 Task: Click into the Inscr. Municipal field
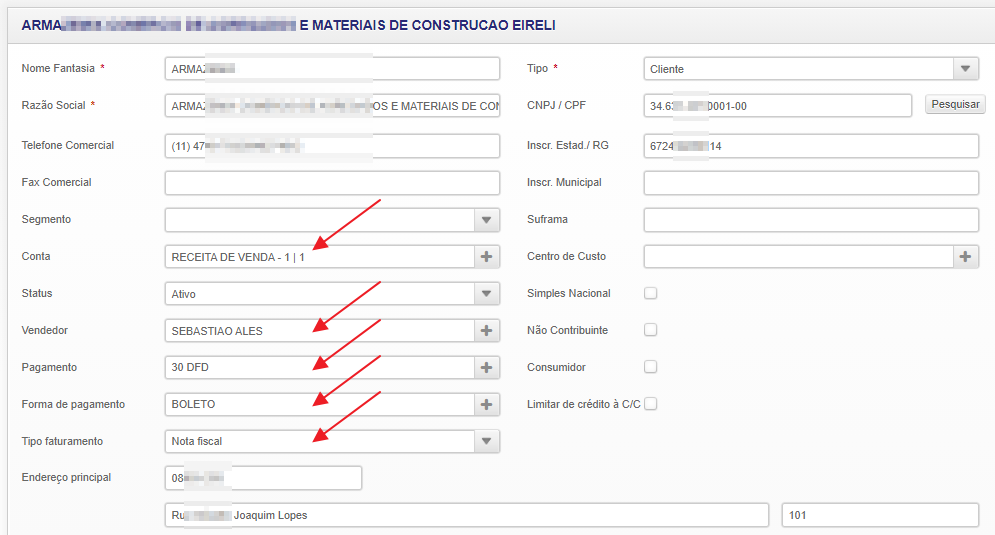pyautogui.click(x=811, y=183)
